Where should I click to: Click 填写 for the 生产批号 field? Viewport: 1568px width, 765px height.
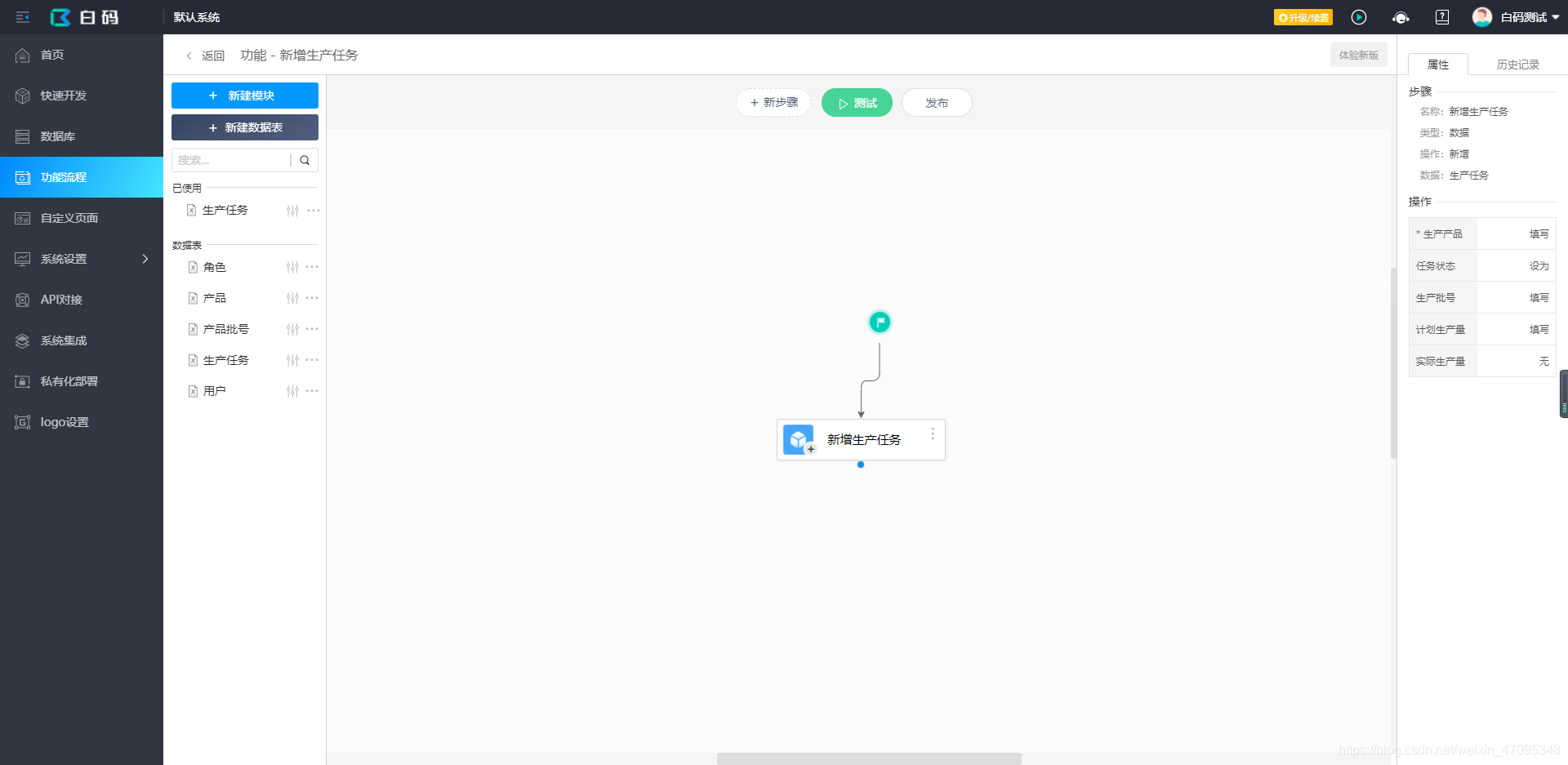pyautogui.click(x=1539, y=298)
